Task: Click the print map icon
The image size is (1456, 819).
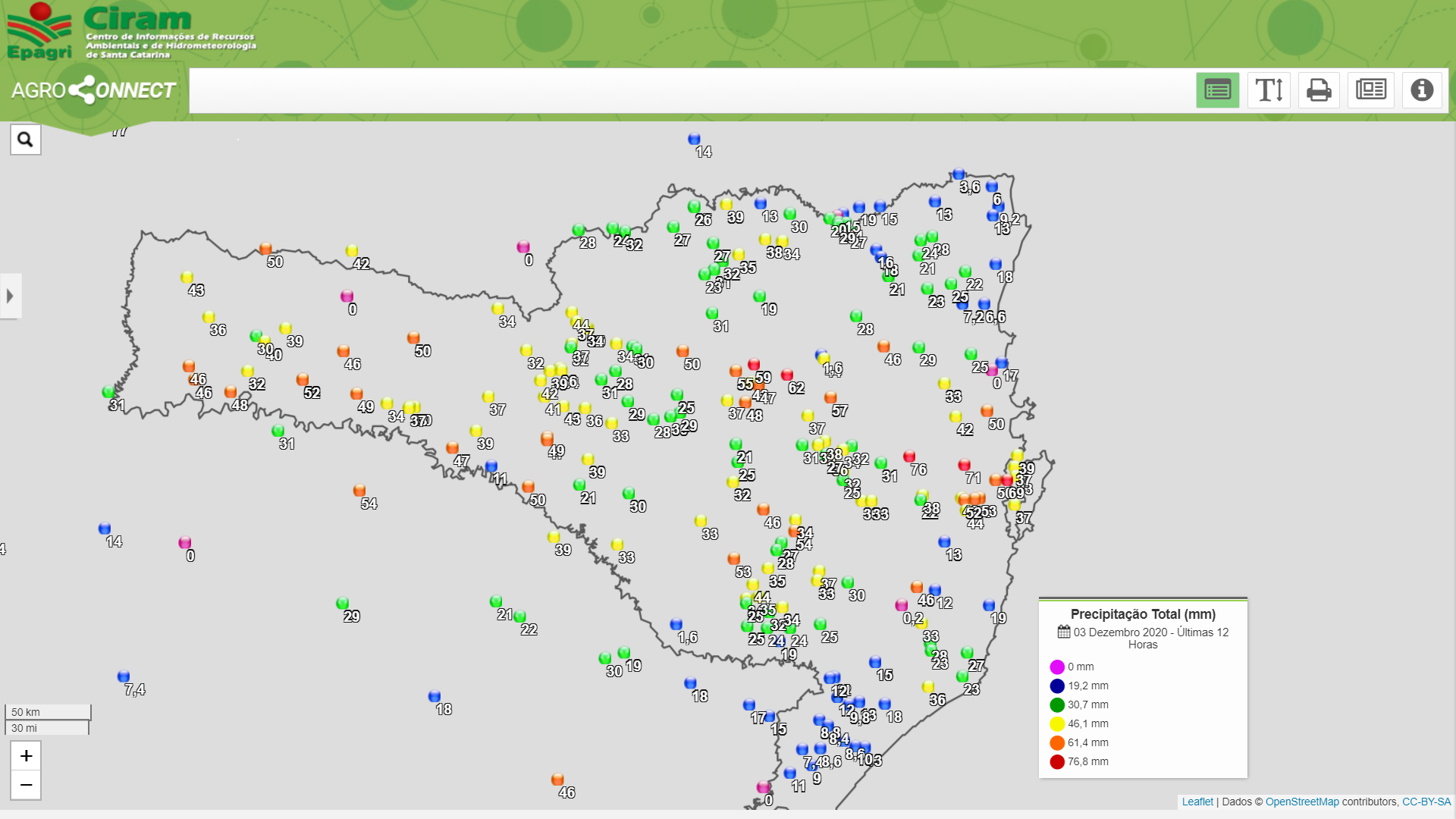Action: tap(1319, 90)
